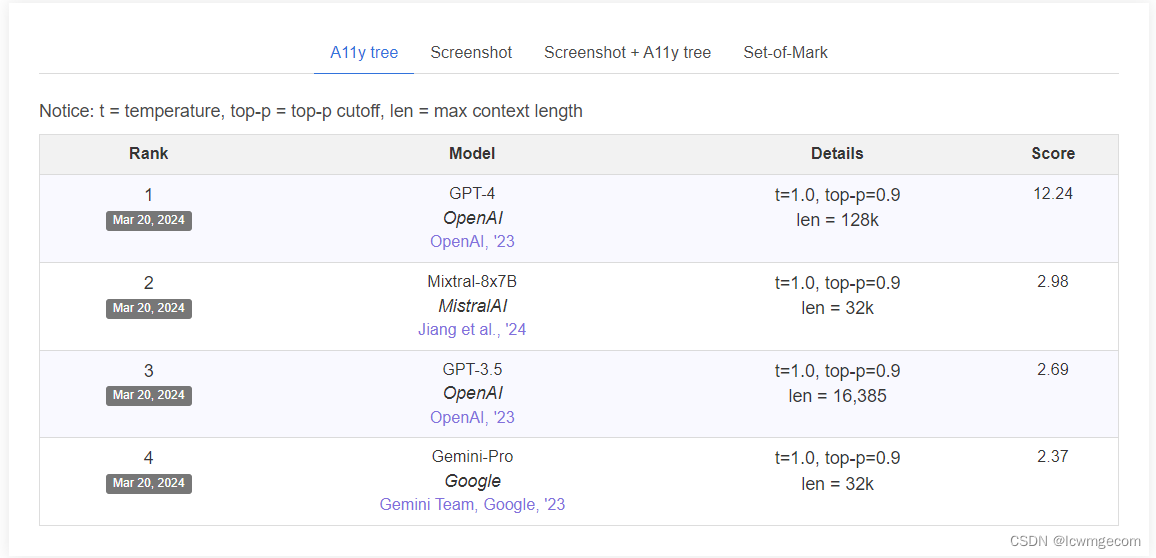Click the GPT-4 model name
The image size is (1156, 558).
click(473, 194)
